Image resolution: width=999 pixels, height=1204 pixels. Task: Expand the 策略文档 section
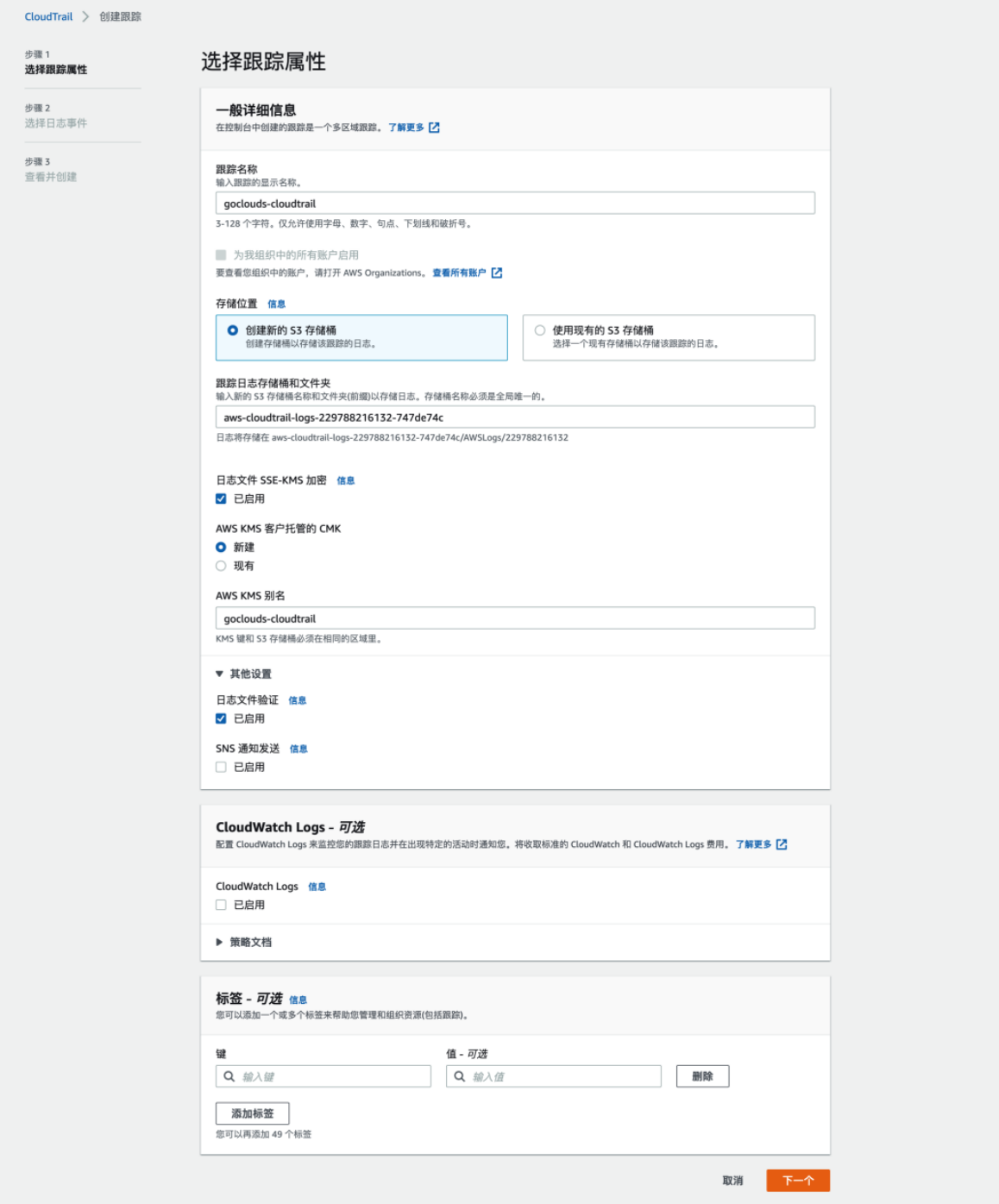coord(244,942)
